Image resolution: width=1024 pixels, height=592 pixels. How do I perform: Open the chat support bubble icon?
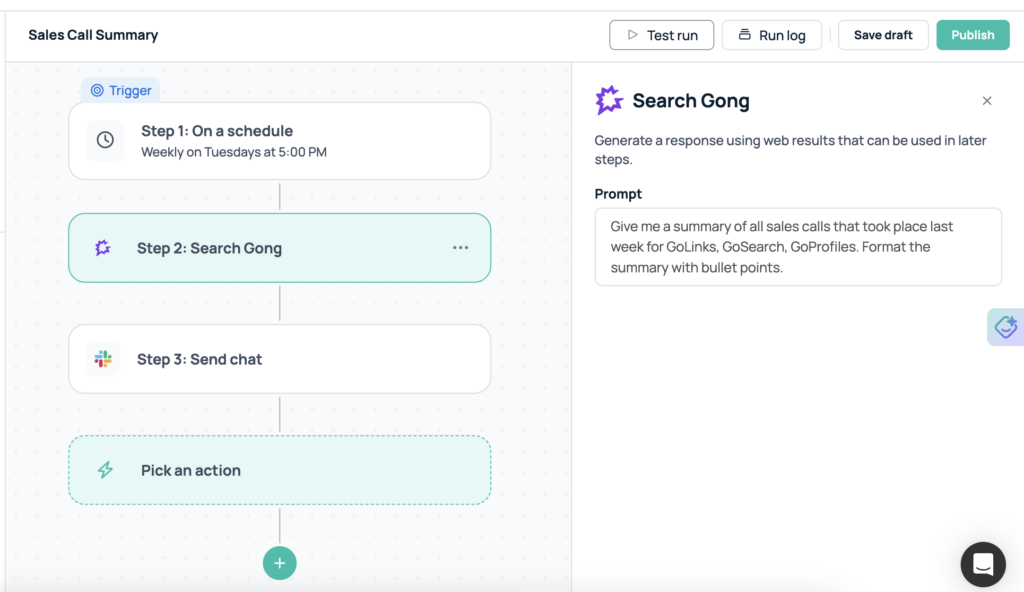(982, 564)
